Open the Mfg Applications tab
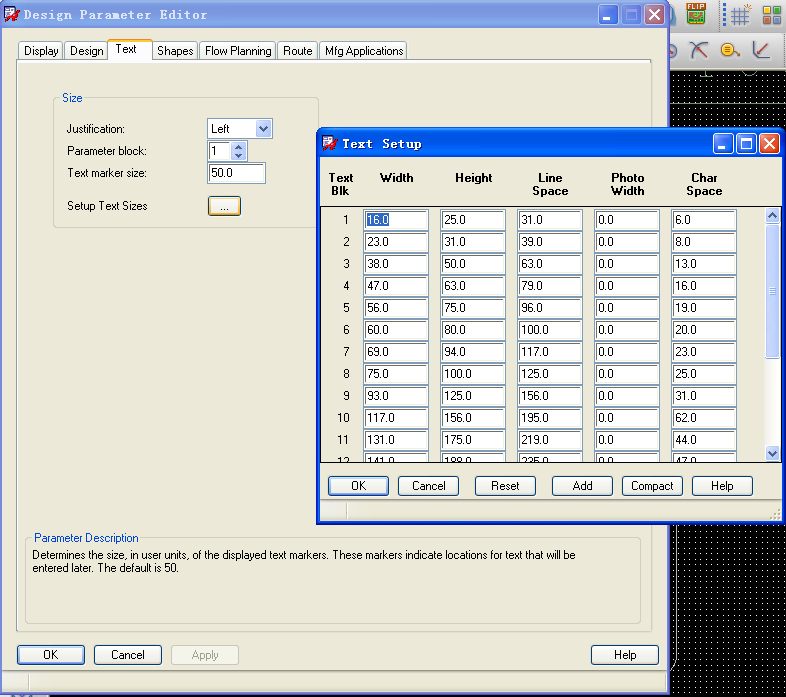Image resolution: width=786 pixels, height=697 pixels. point(364,51)
